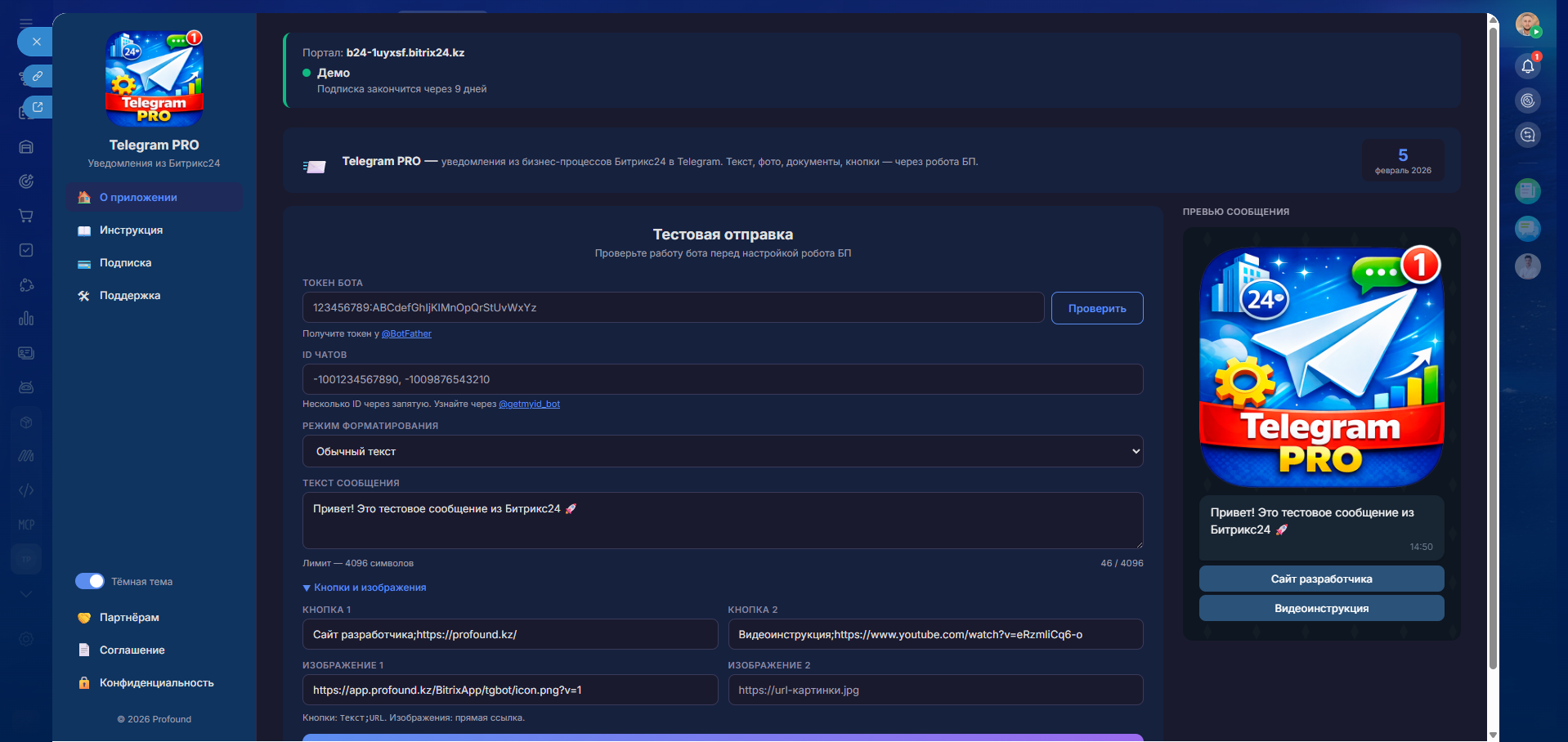Screen dimensions: 1568x742
Task: Click preview button 'Сайт разработчика'
Action: (1321, 579)
